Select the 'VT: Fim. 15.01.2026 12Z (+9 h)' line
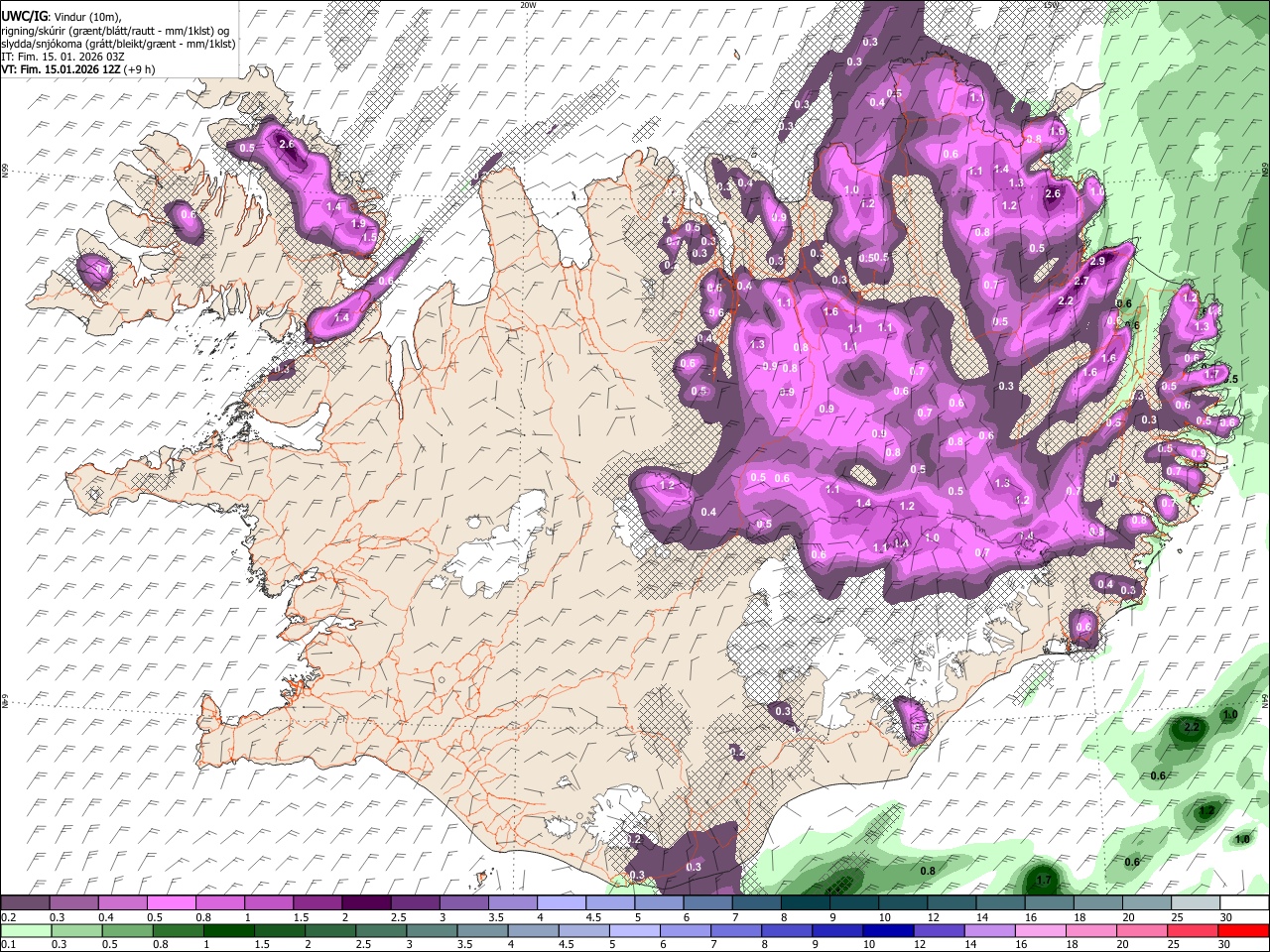Image resolution: width=1270 pixels, height=952 pixels. (x=77, y=69)
